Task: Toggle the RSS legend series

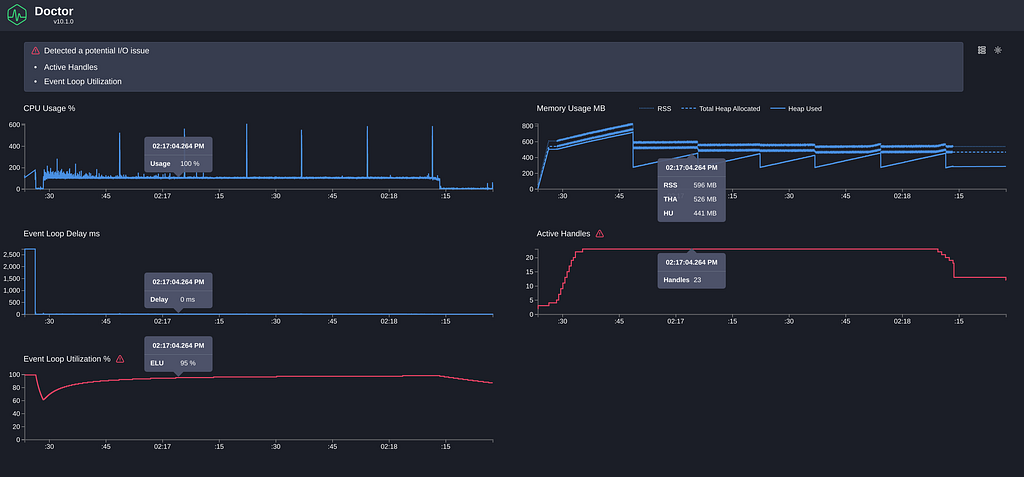Action: (655, 108)
